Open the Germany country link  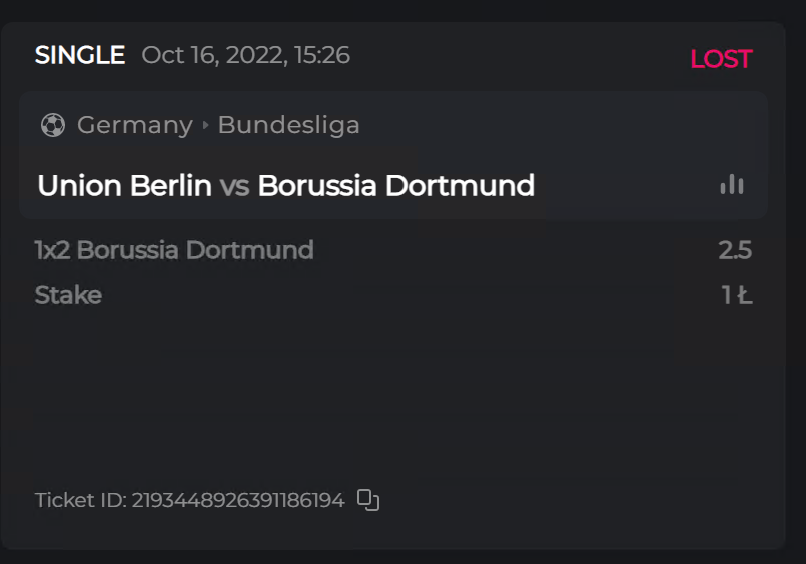(134, 125)
